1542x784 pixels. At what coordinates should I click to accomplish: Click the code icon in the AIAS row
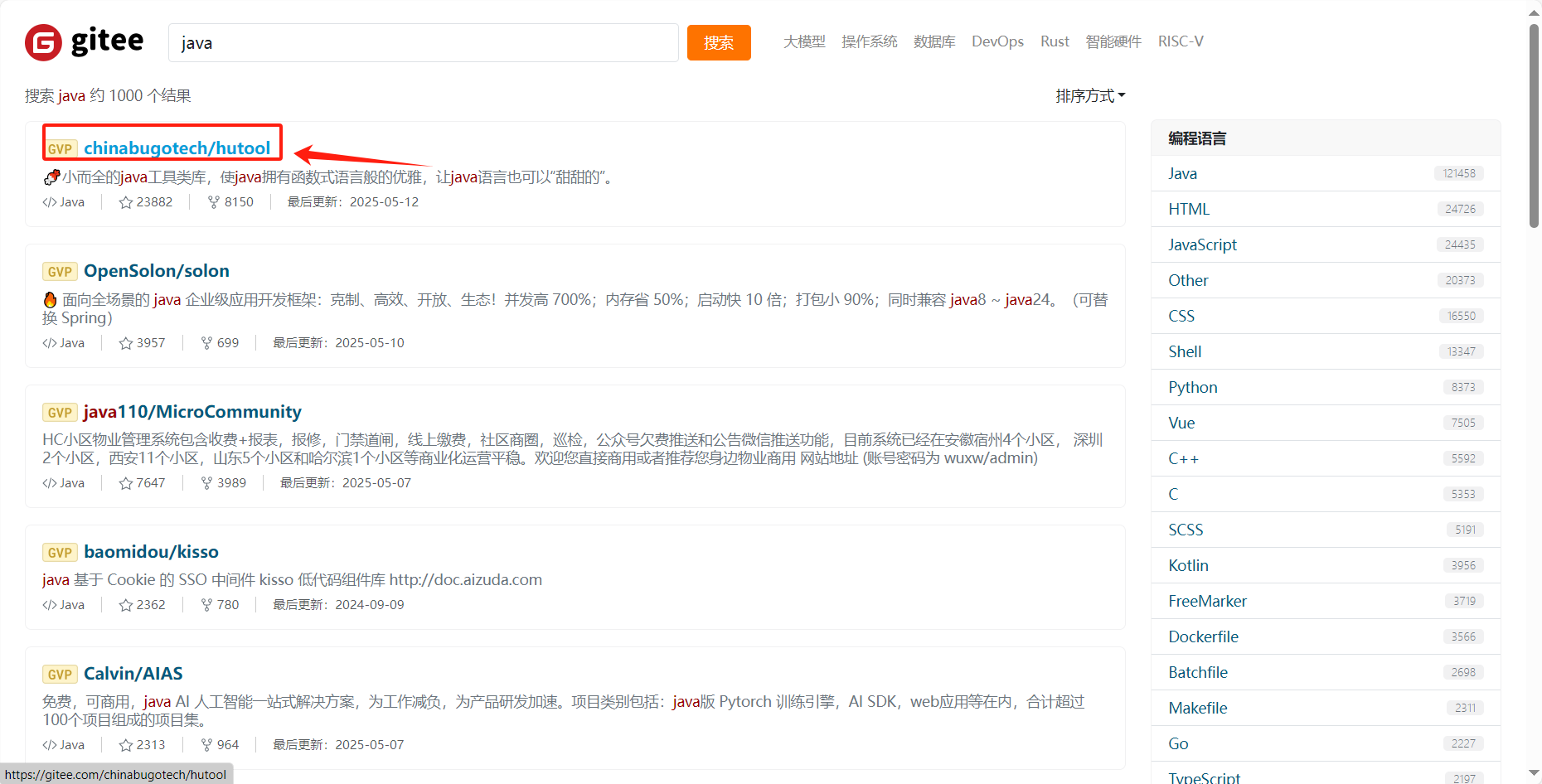[50, 745]
